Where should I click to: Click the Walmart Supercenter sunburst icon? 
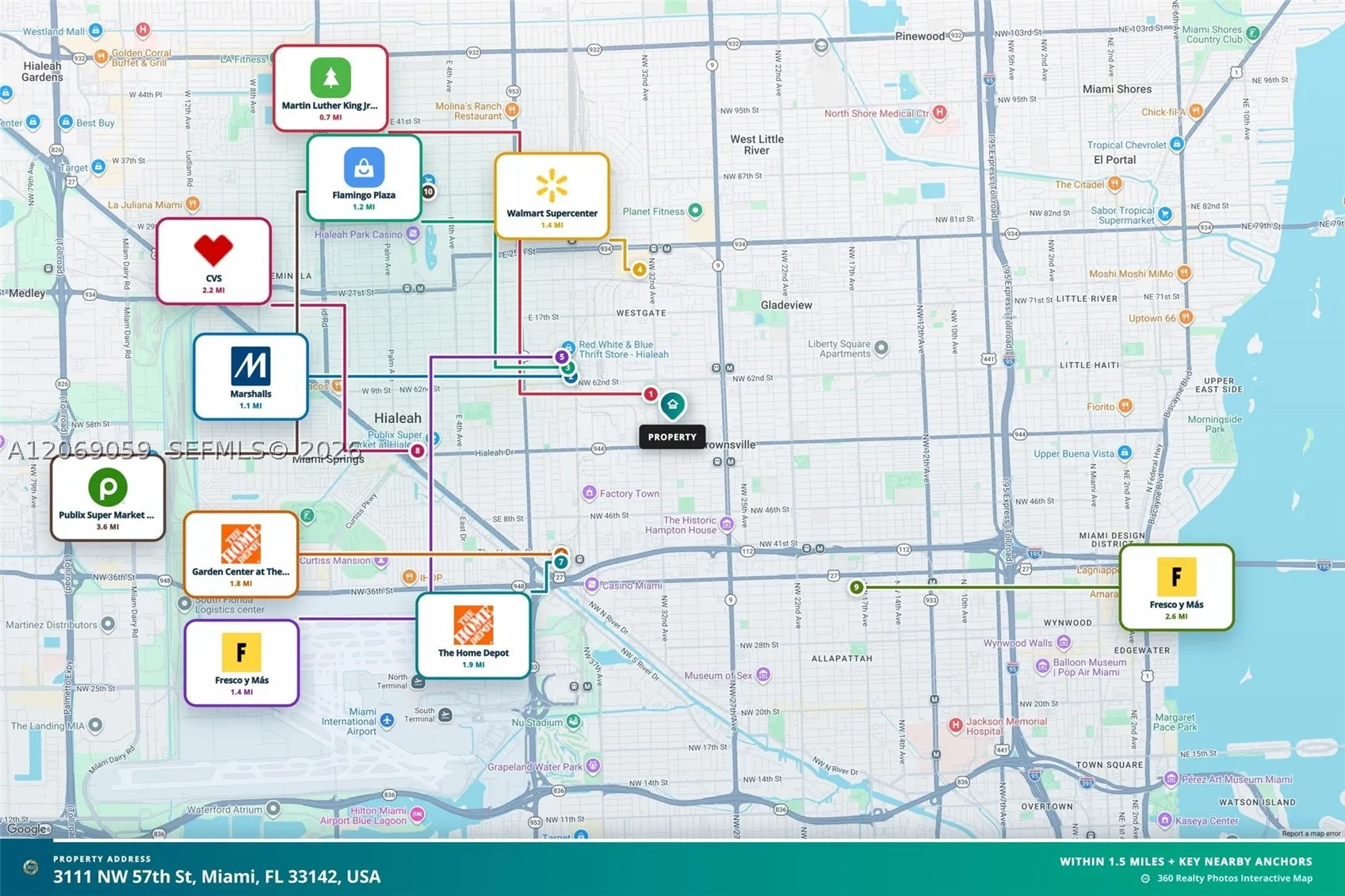(552, 186)
